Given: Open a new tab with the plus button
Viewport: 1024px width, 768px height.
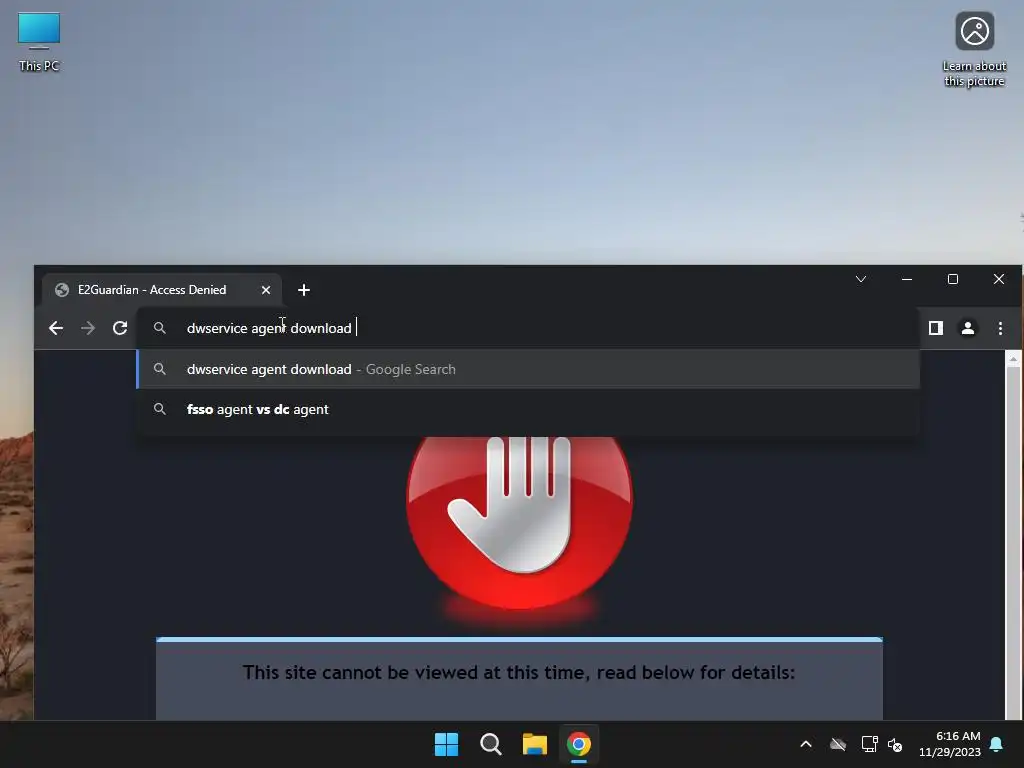Looking at the screenshot, I should tap(304, 290).
